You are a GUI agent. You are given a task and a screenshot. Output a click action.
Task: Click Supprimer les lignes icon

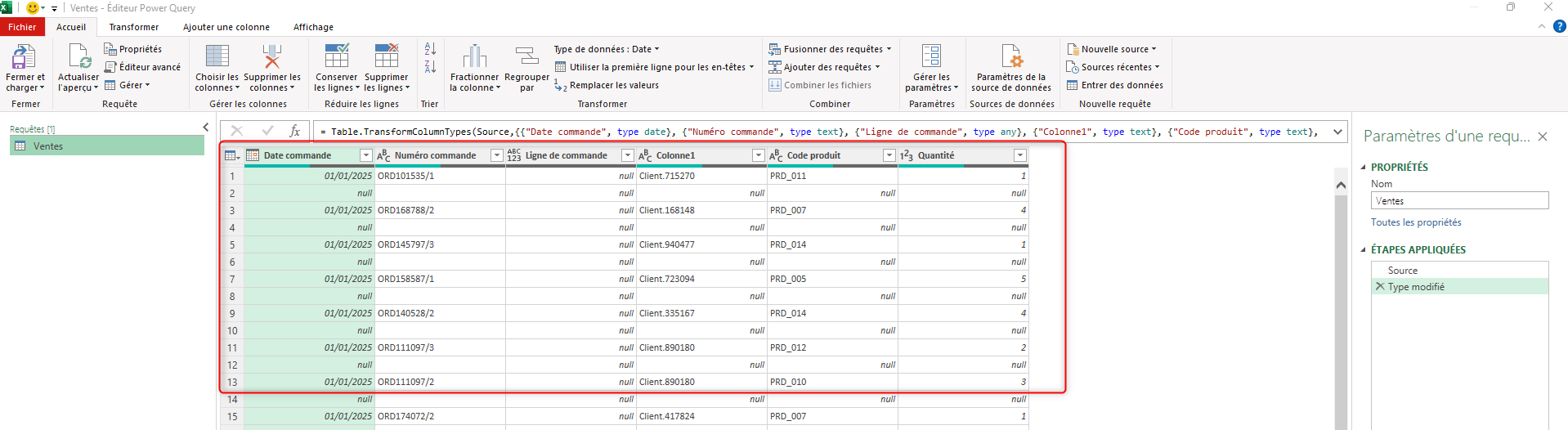pos(387,56)
